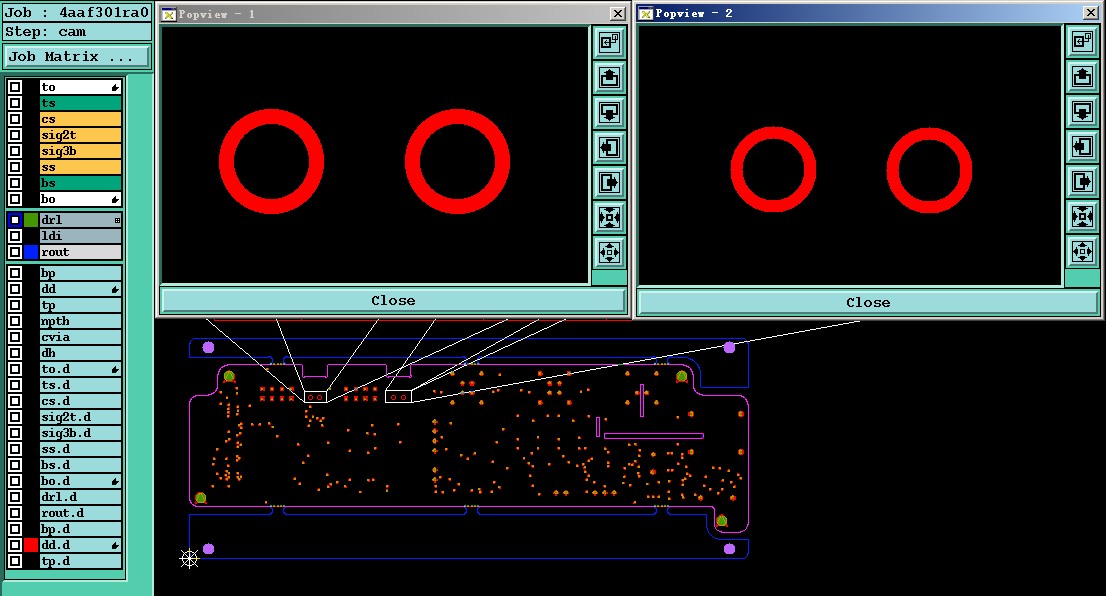Viewport: 1106px width, 596px height.
Task: Click red color swatch of dd.d layer
Action: pyautogui.click(x=31, y=545)
